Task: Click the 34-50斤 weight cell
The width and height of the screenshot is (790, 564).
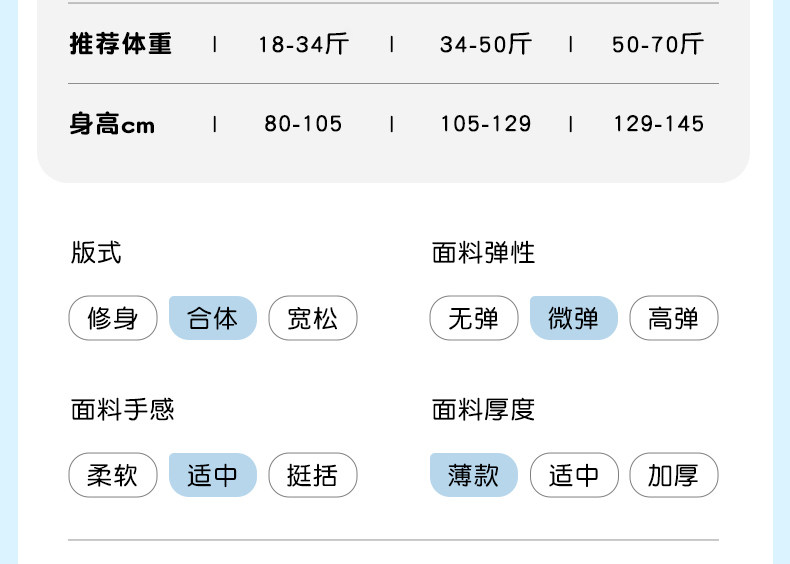Action: point(485,44)
